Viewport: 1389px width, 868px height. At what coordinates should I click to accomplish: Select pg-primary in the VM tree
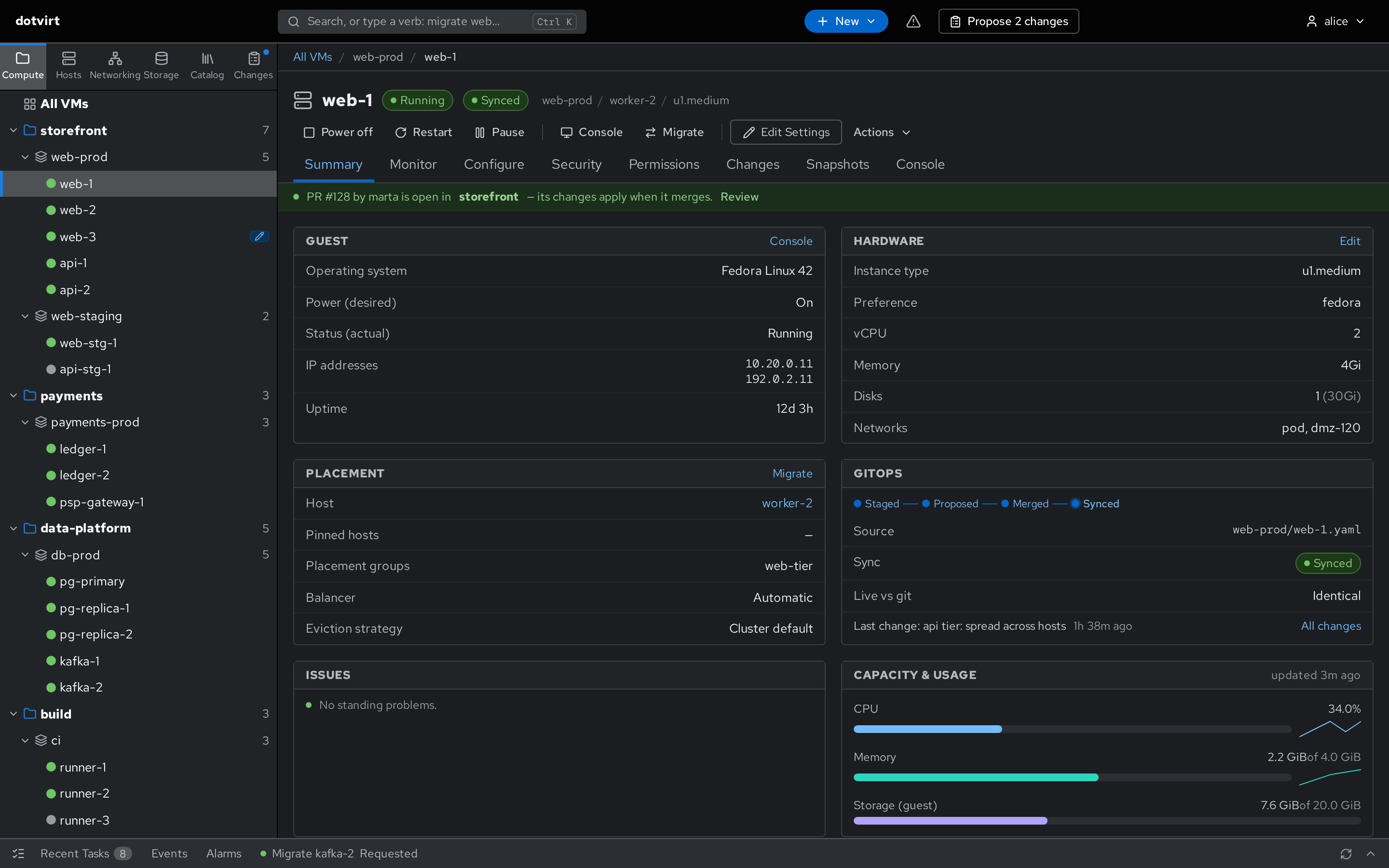[x=138, y=582]
